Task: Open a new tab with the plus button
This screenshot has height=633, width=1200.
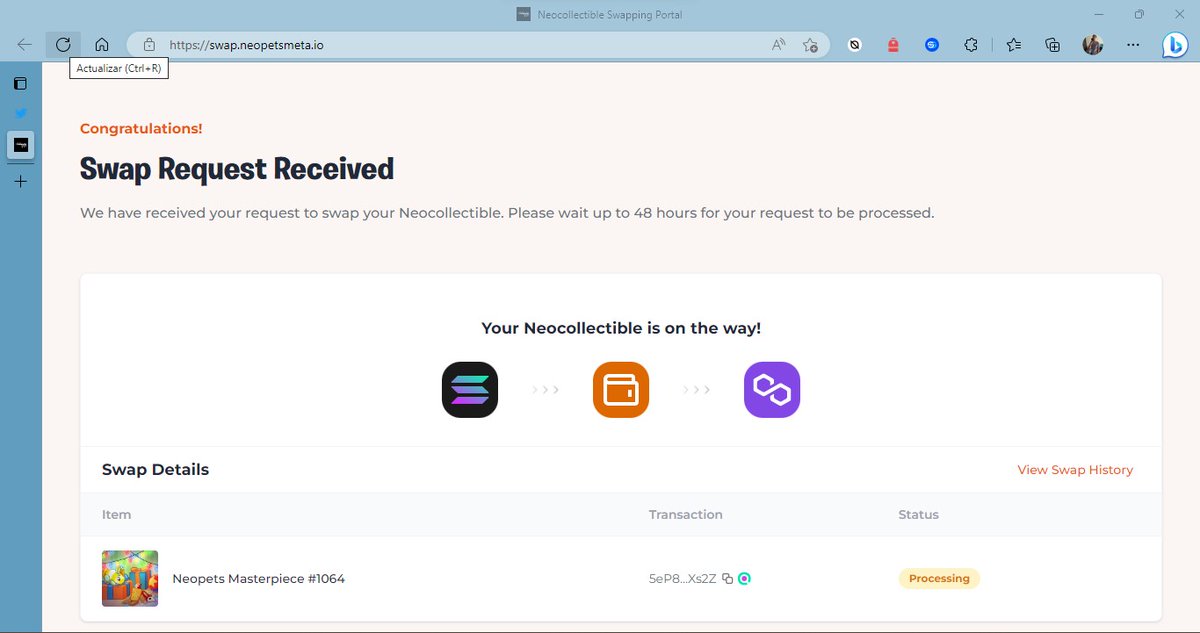Action: (x=20, y=181)
